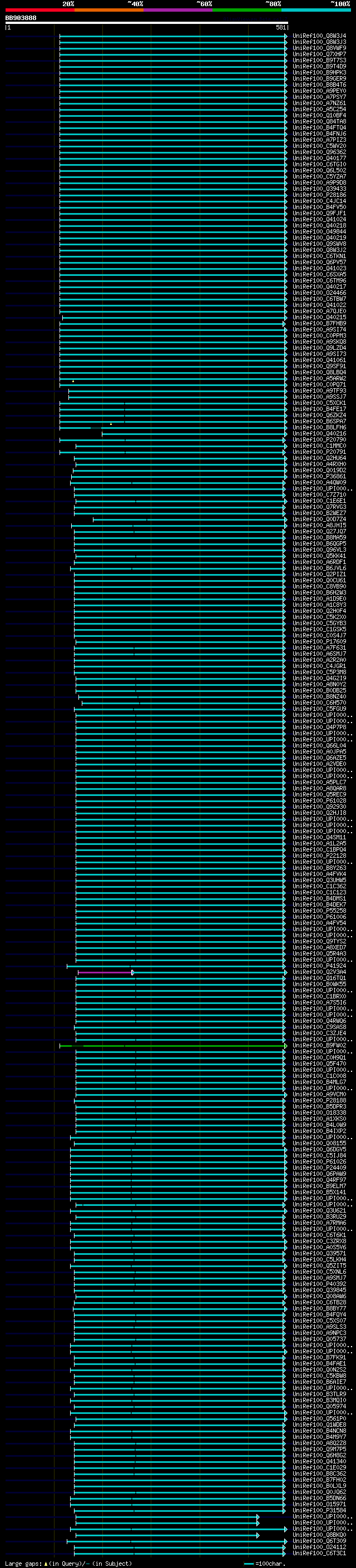
Task: Select label UniRef100_Q24466
Action: tap(319, 293)
